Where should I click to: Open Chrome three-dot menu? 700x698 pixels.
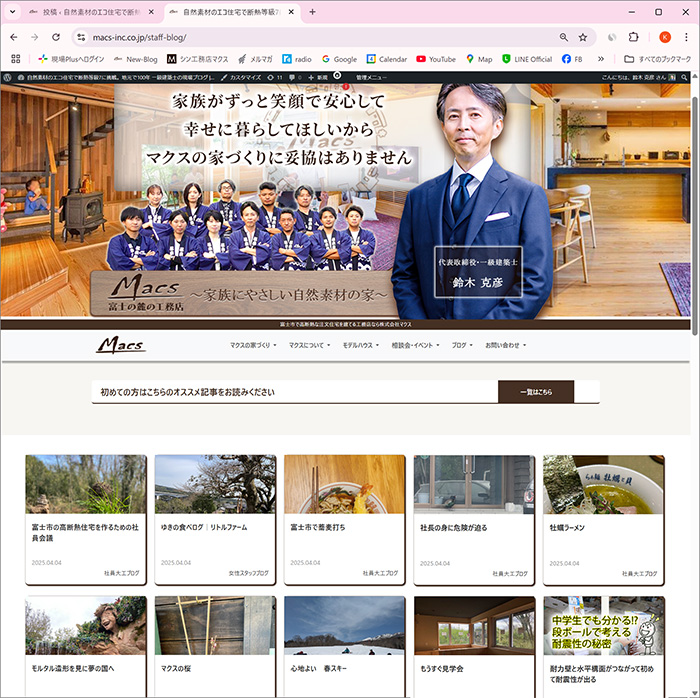[686, 37]
